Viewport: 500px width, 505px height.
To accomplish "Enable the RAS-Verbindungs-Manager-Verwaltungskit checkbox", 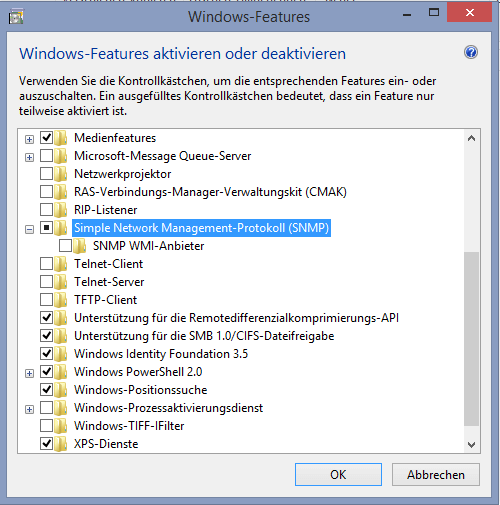I will click(46, 191).
